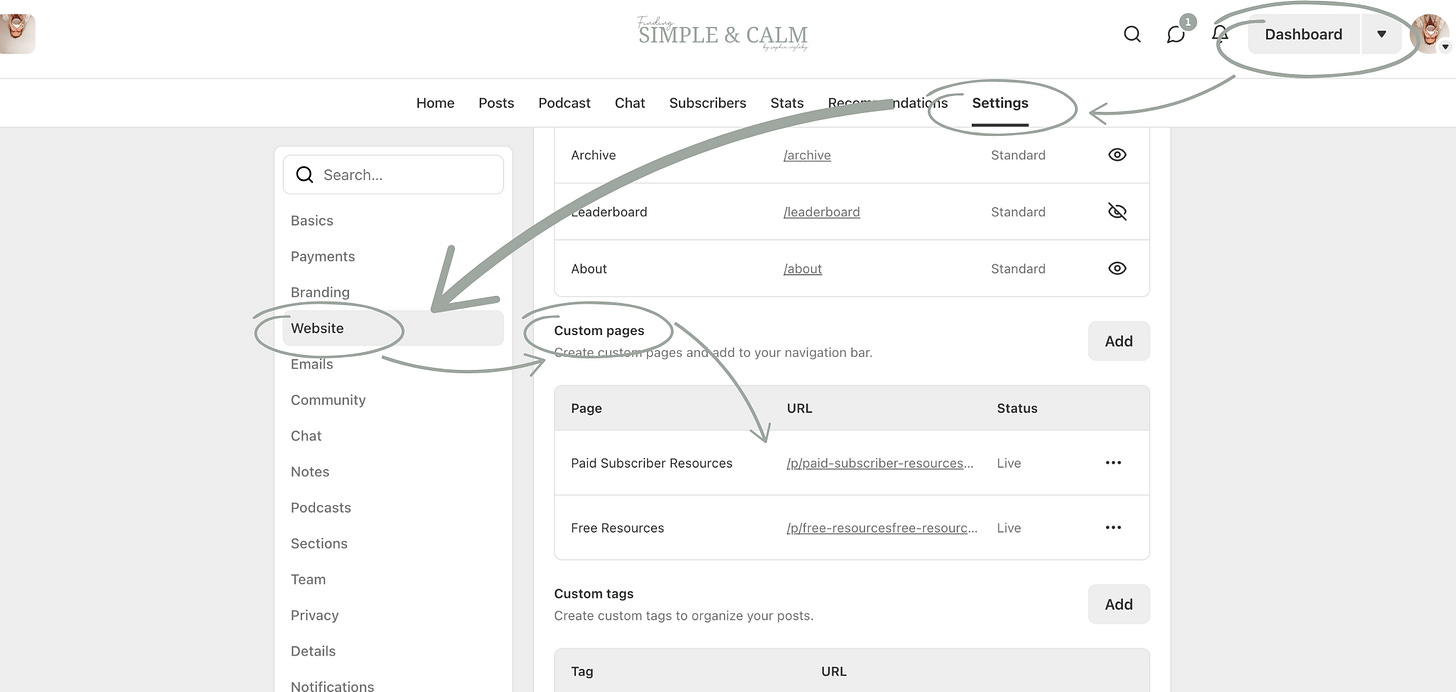Show the hidden Leaderboard page

[1117, 211]
